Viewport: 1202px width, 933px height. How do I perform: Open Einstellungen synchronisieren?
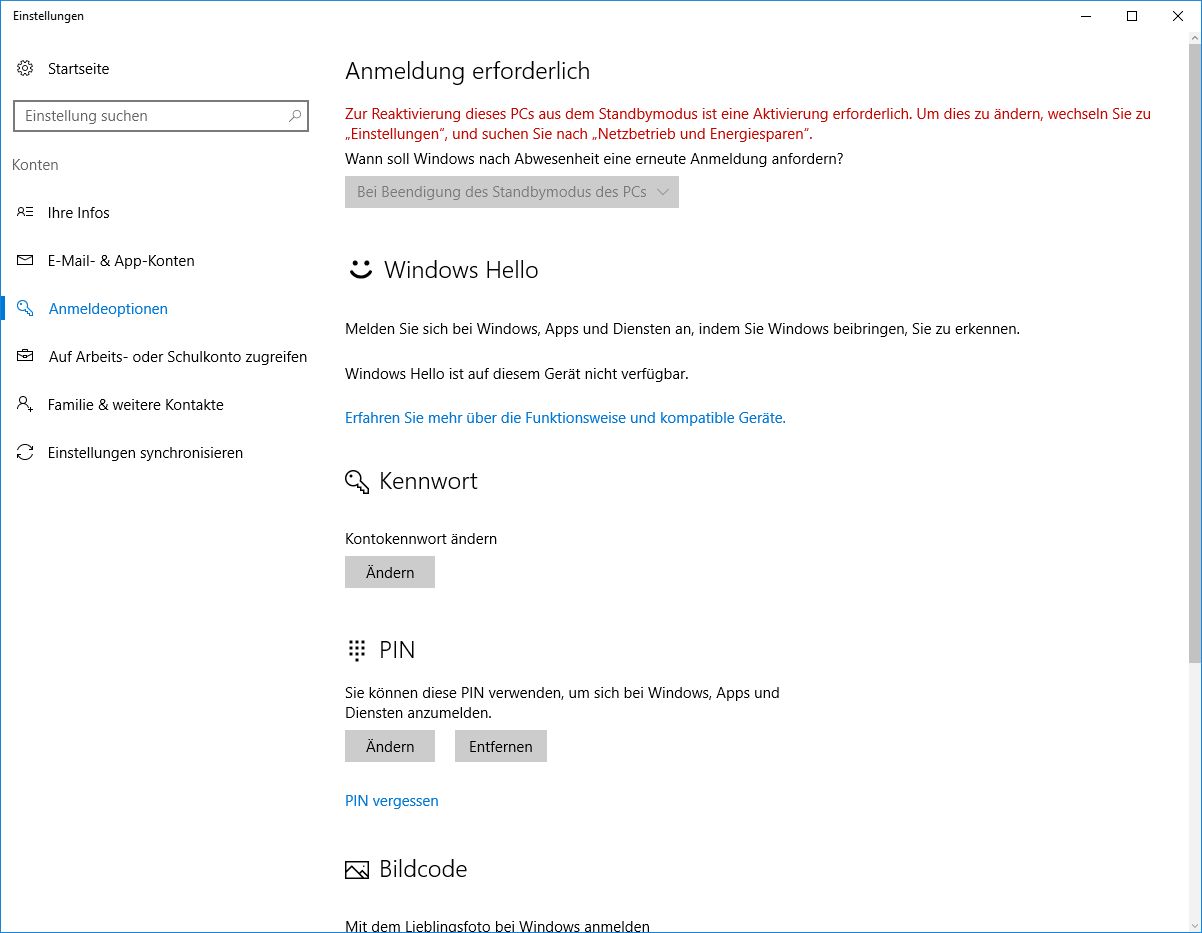145,453
